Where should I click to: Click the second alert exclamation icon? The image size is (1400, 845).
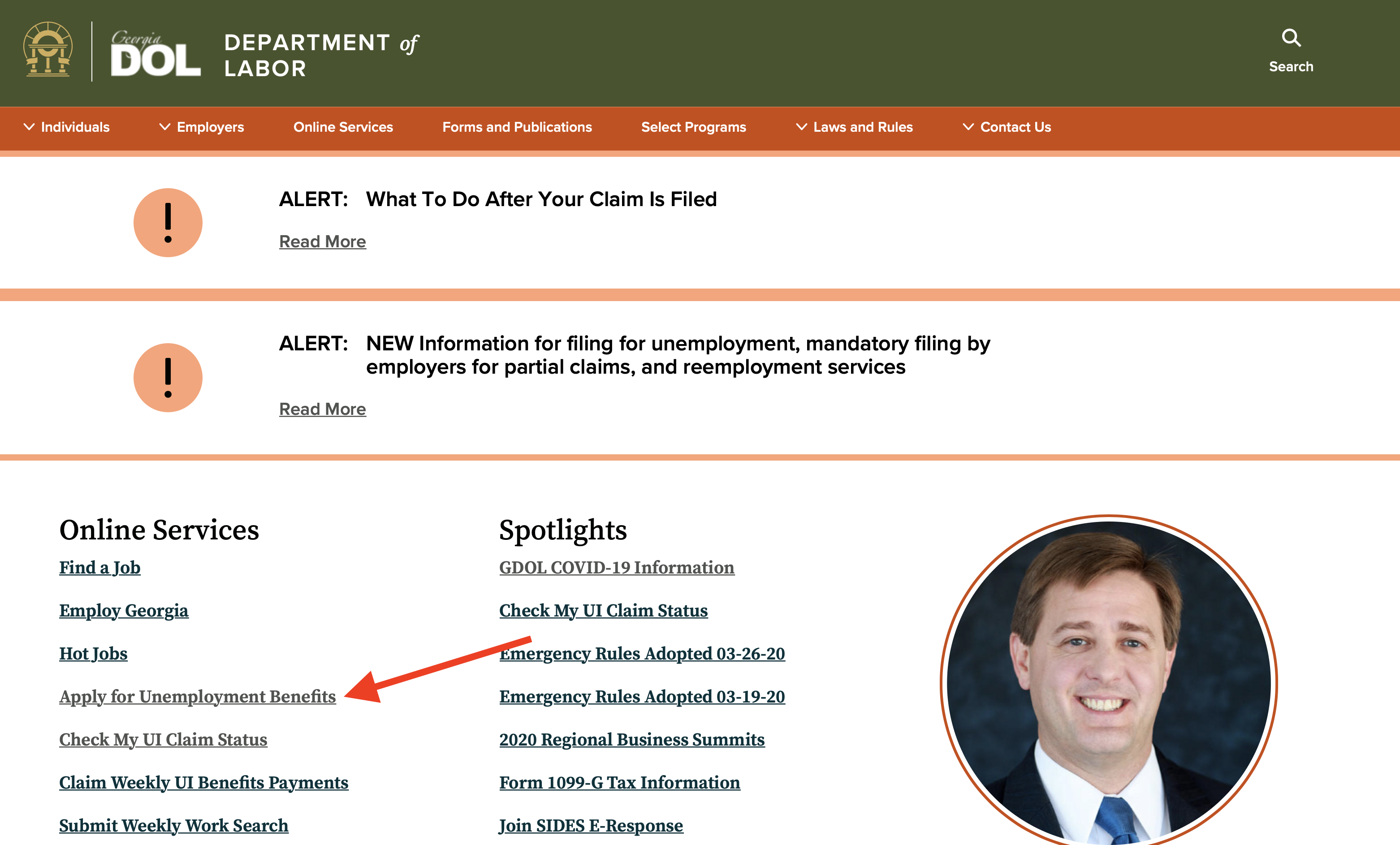tap(168, 378)
